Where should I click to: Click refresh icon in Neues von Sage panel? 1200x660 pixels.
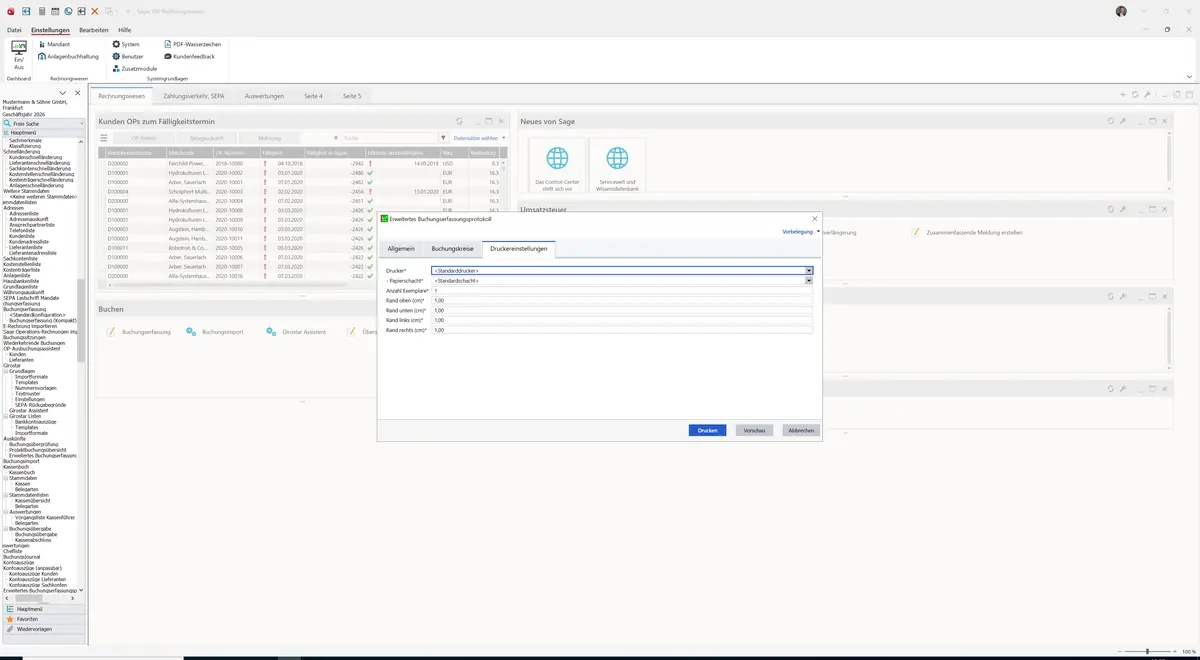click(x=1110, y=121)
